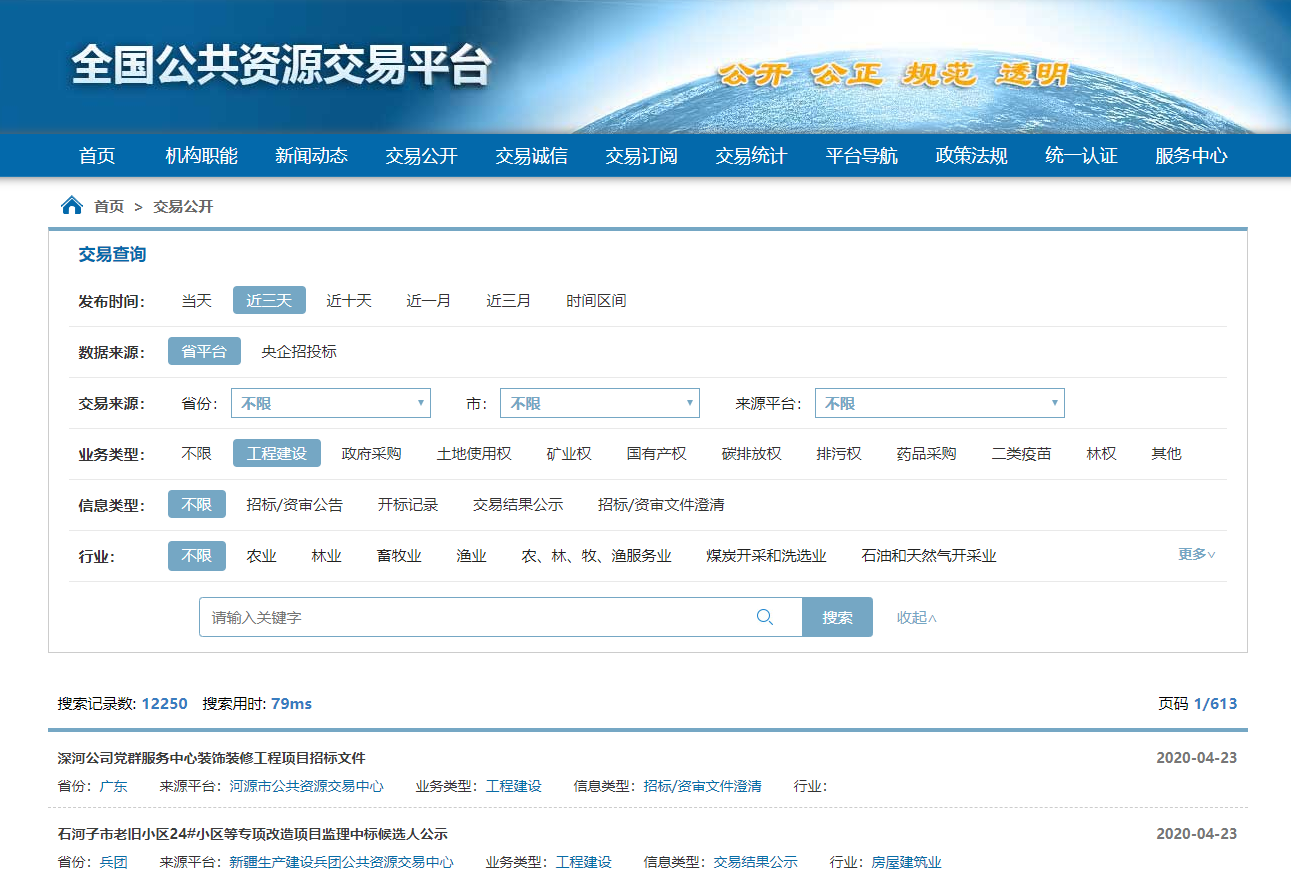Select 碳排放权 business type
The height and width of the screenshot is (883, 1291).
(752, 454)
